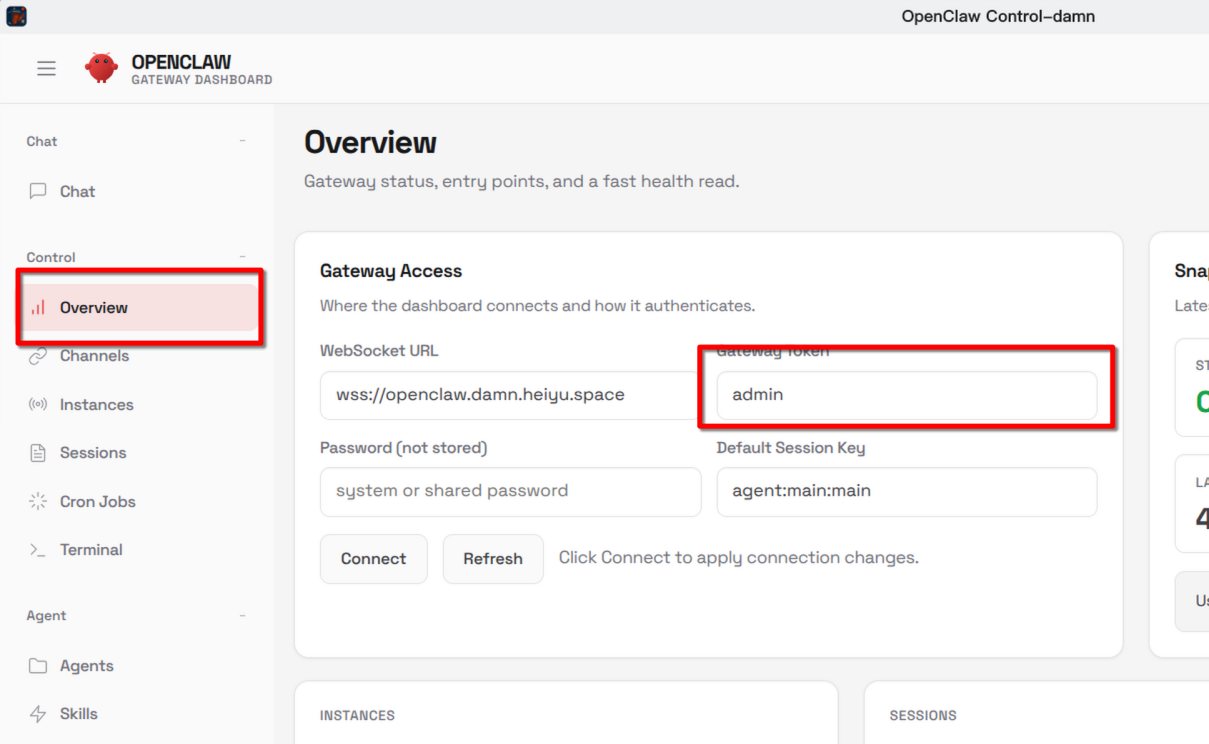Select the Chat speech bubble icon
The image size is (1209, 744).
point(38,191)
